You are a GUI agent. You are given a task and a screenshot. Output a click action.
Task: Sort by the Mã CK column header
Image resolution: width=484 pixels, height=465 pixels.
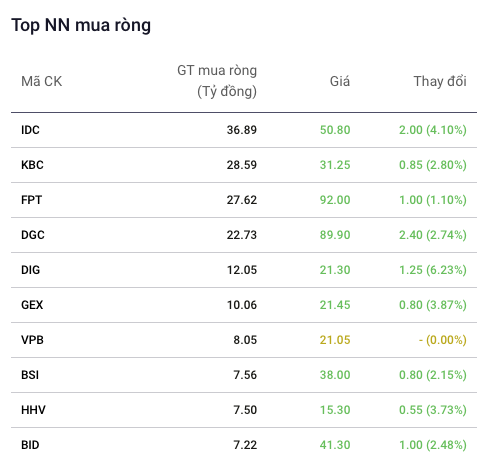coord(42,81)
